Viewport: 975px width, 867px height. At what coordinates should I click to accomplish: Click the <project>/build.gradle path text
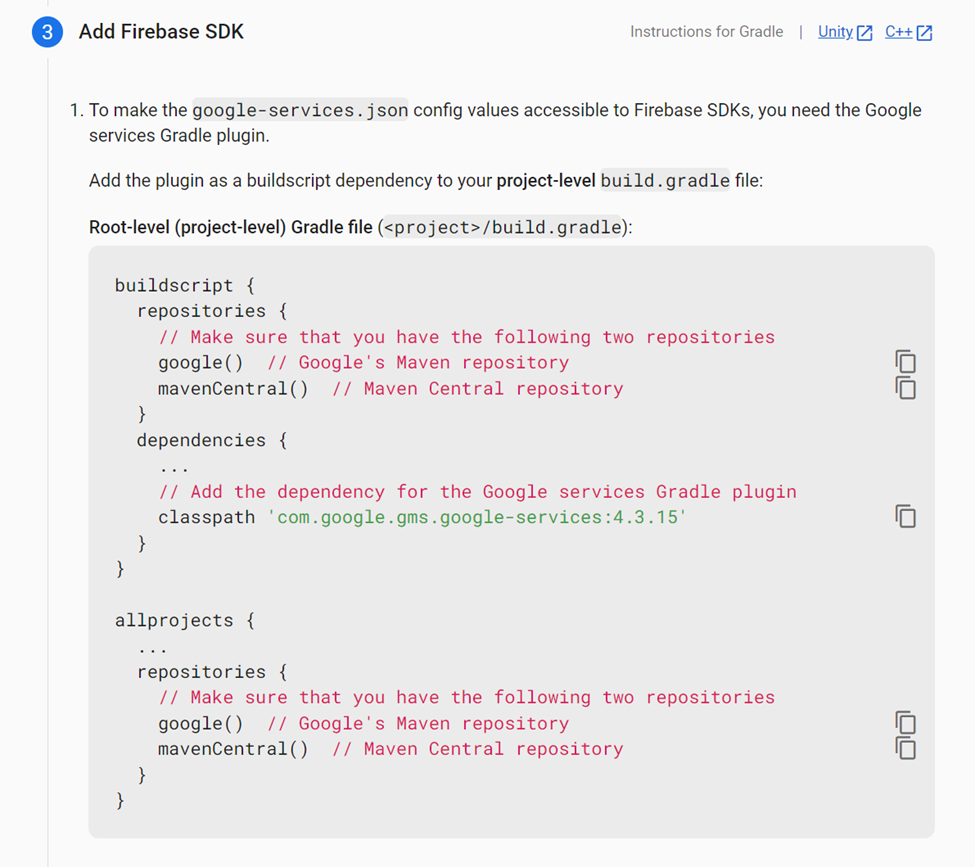point(502,227)
